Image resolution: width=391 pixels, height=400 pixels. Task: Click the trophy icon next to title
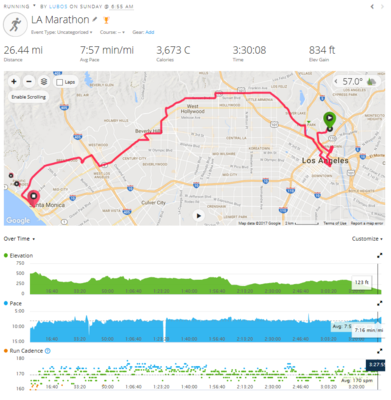point(106,20)
